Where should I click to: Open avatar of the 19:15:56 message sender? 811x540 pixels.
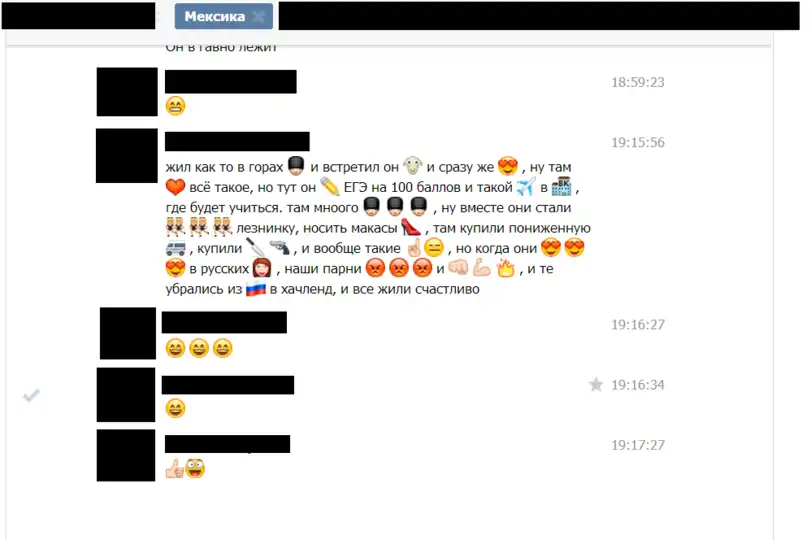pos(127,156)
